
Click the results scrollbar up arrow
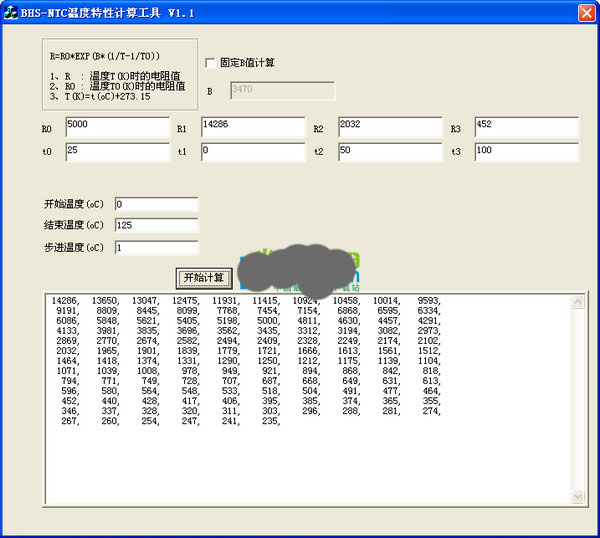point(577,302)
